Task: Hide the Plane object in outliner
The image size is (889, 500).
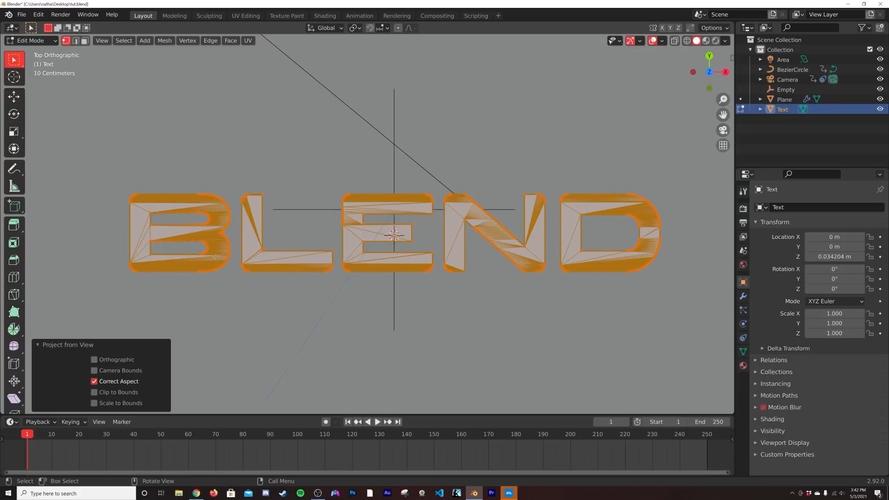Action: tap(880, 99)
